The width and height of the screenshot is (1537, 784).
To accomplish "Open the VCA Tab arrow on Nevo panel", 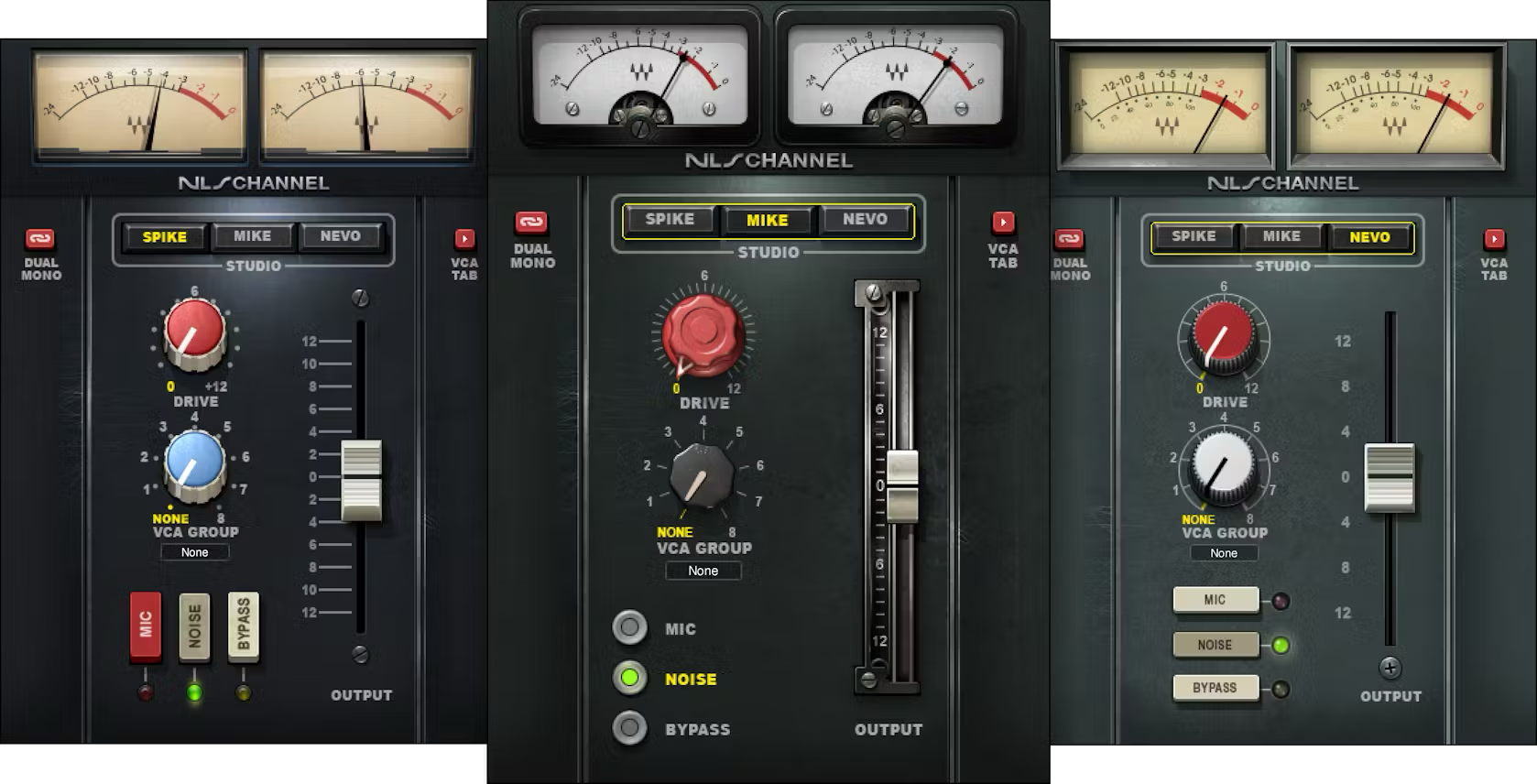I will [1494, 239].
